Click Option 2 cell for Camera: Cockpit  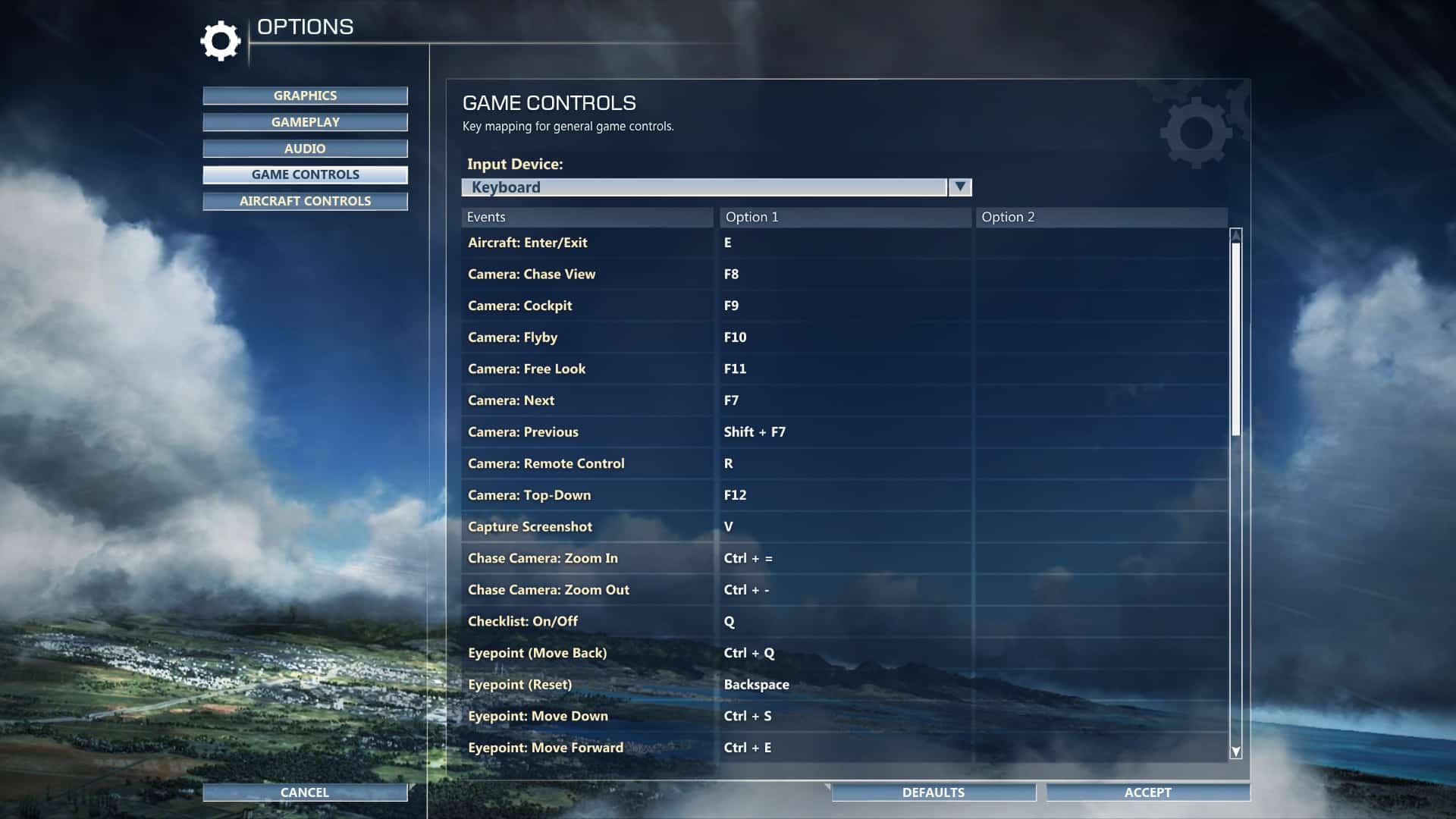(x=1100, y=306)
